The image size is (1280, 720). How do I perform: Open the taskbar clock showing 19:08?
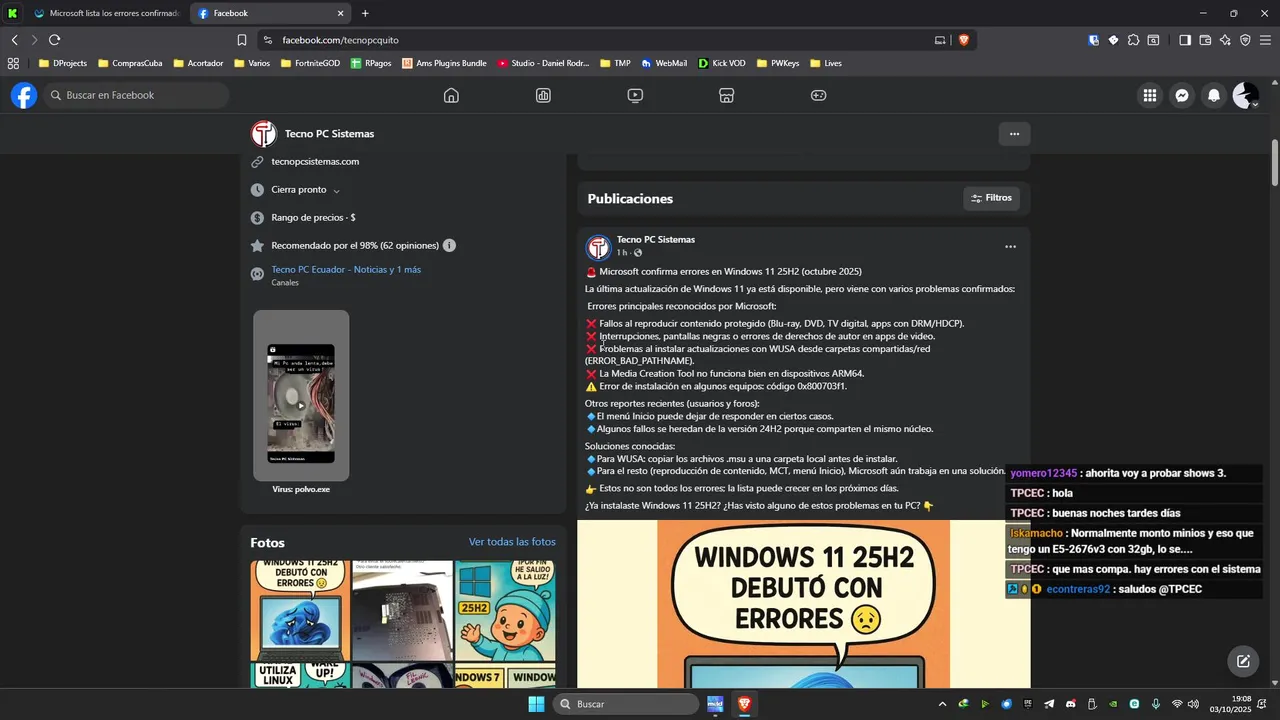coord(1230,704)
